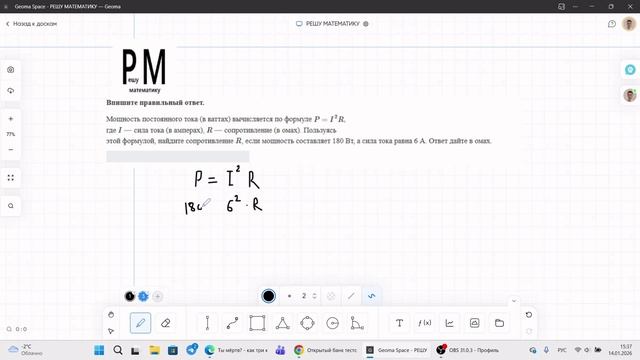
Task: Toggle the dotted pattern stroke option
Action: pos(331,296)
